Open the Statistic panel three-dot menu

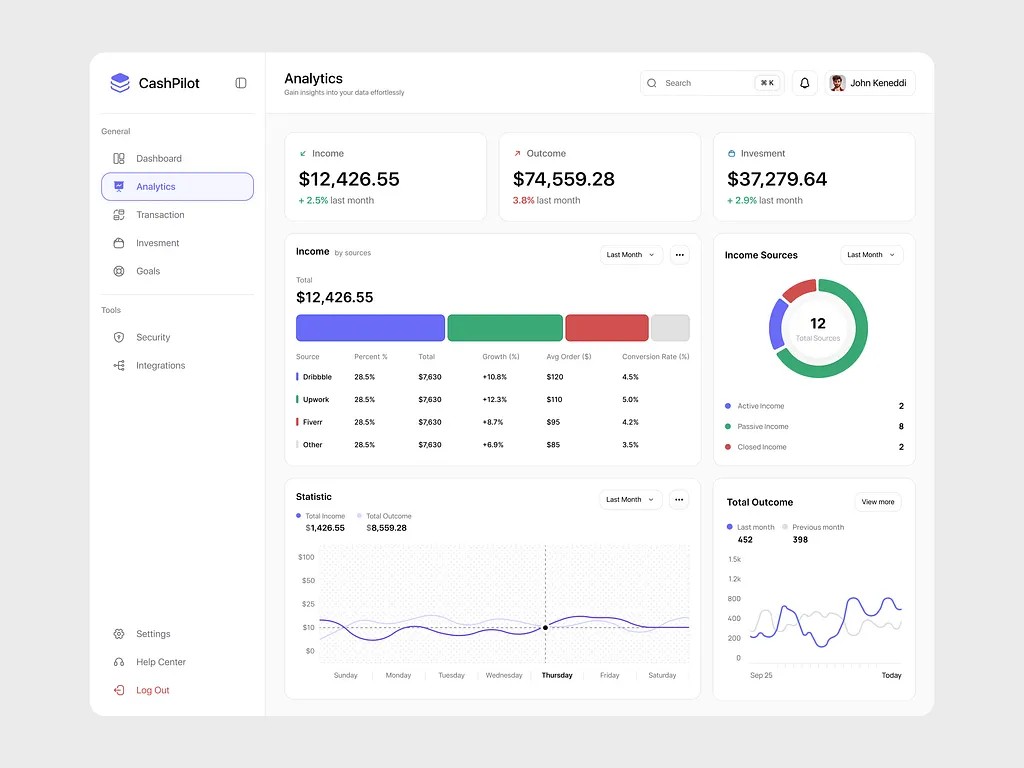[680, 499]
